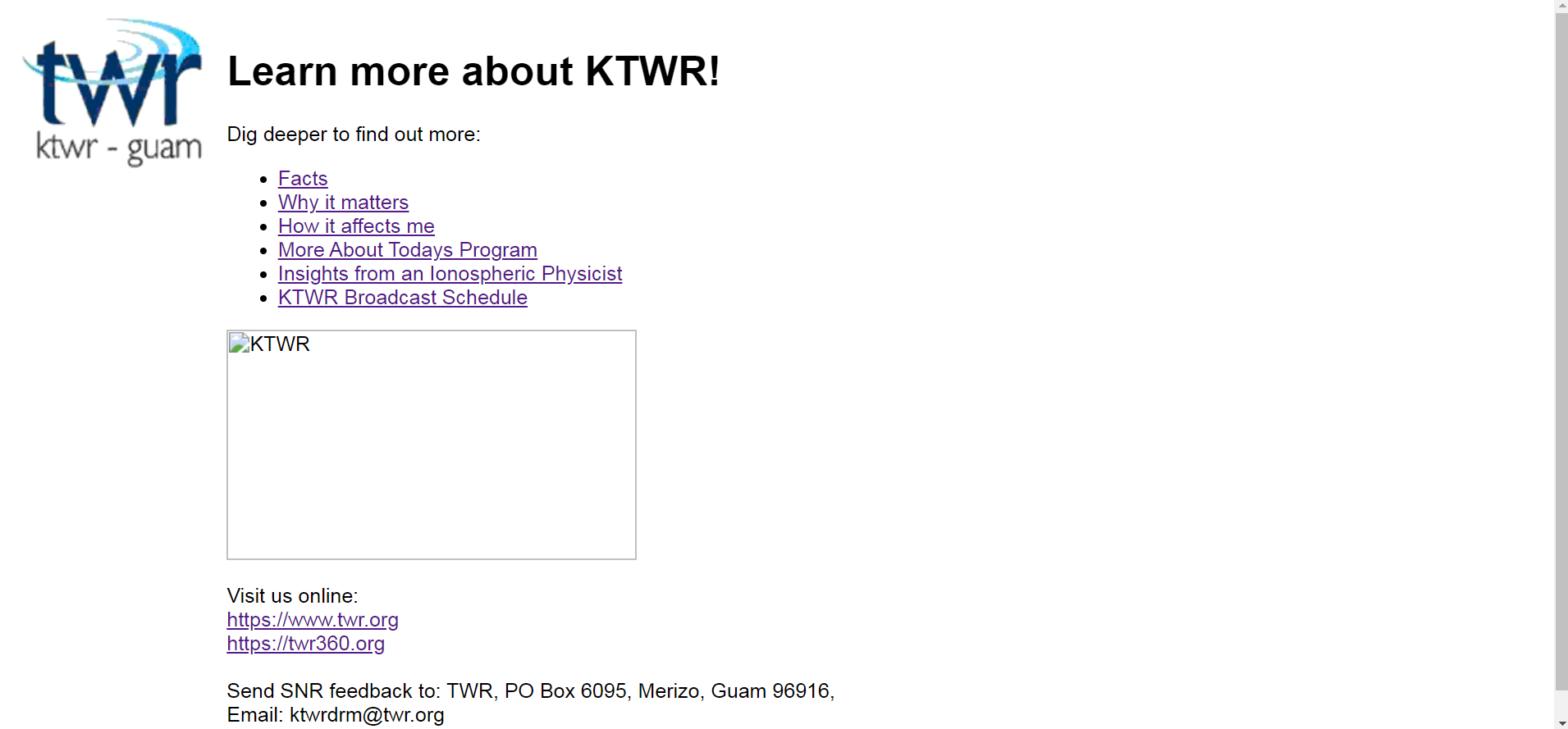This screenshot has width=1568, height=729.
Task: Open the 'How it affects me' link
Action: tap(356, 226)
